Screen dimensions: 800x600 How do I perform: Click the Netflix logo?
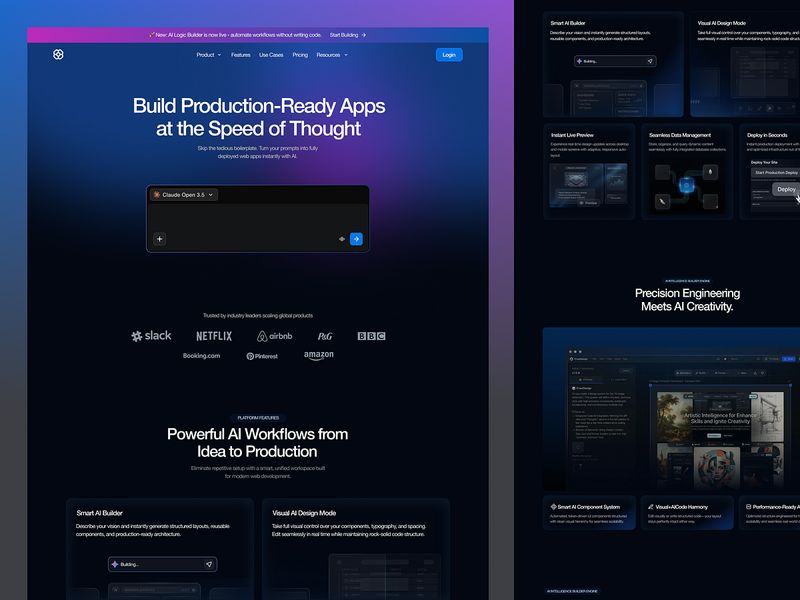[214, 336]
